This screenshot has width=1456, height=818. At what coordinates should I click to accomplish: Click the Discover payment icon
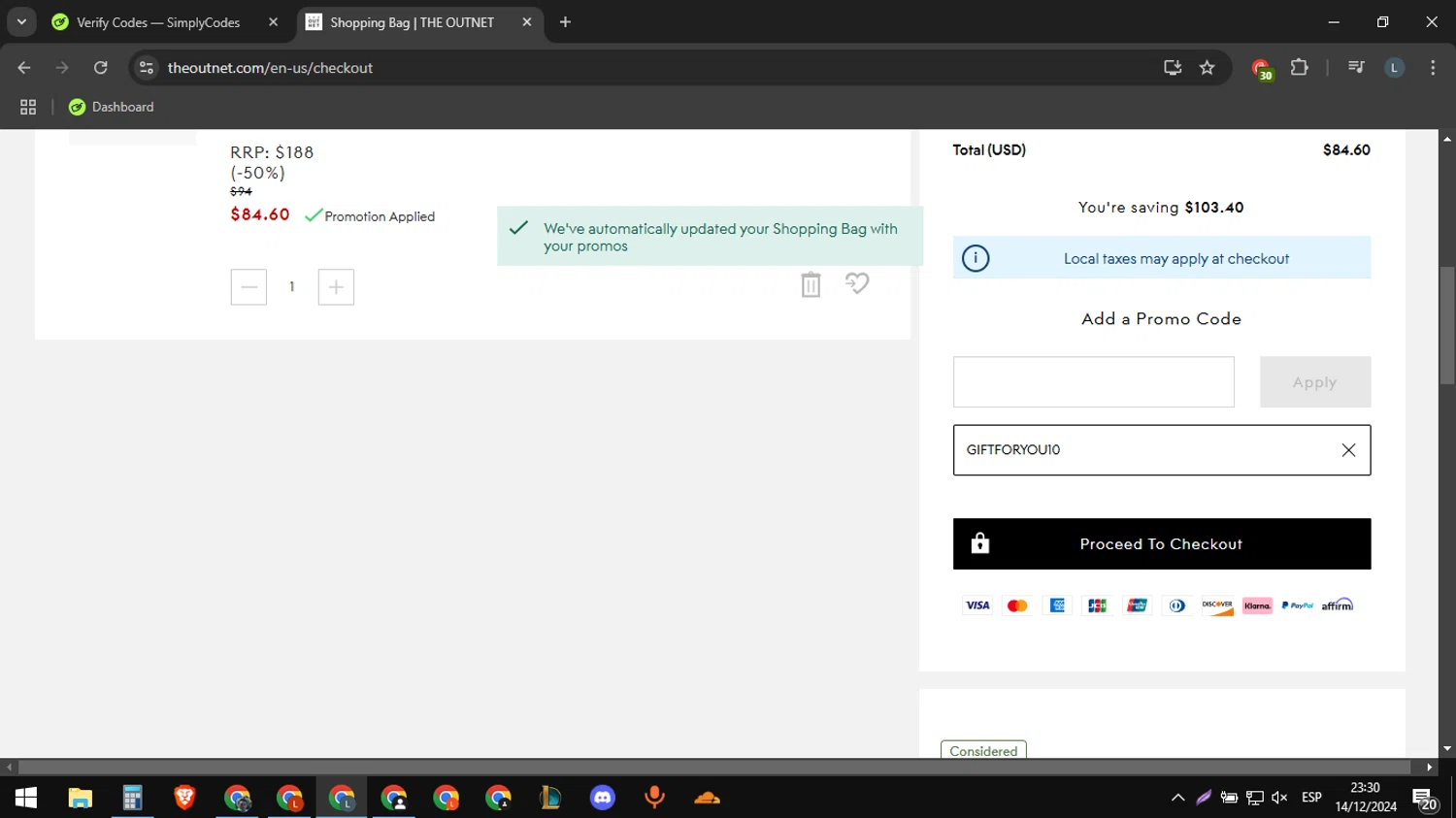(x=1216, y=605)
